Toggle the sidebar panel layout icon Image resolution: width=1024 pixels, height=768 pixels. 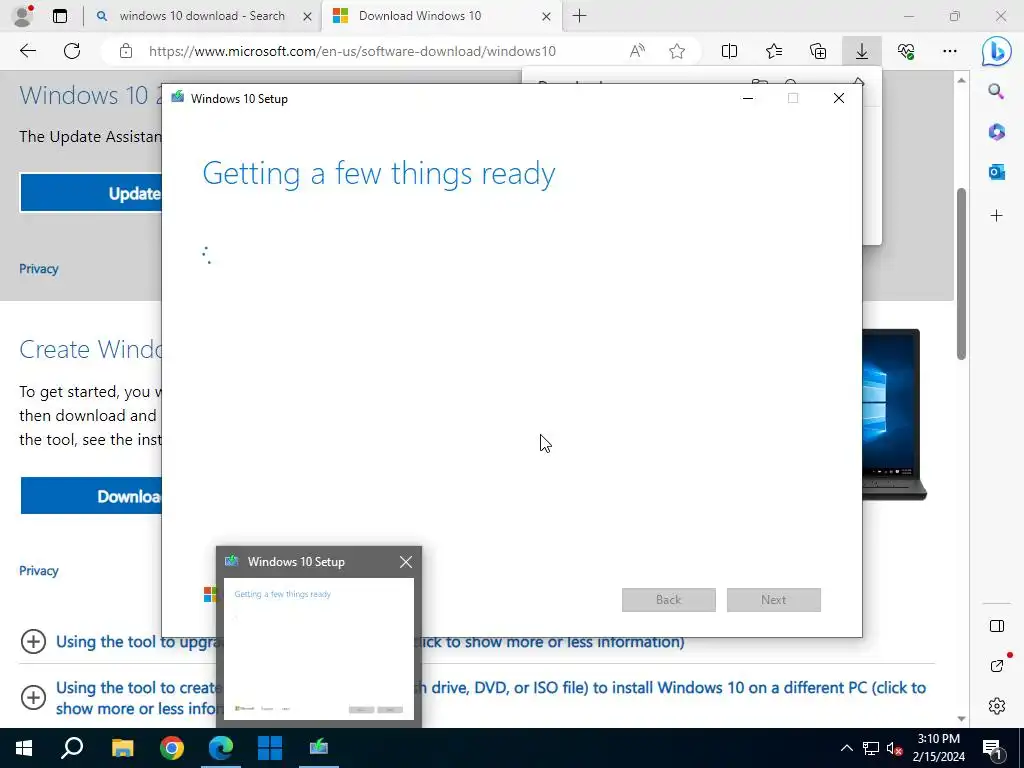[997, 626]
